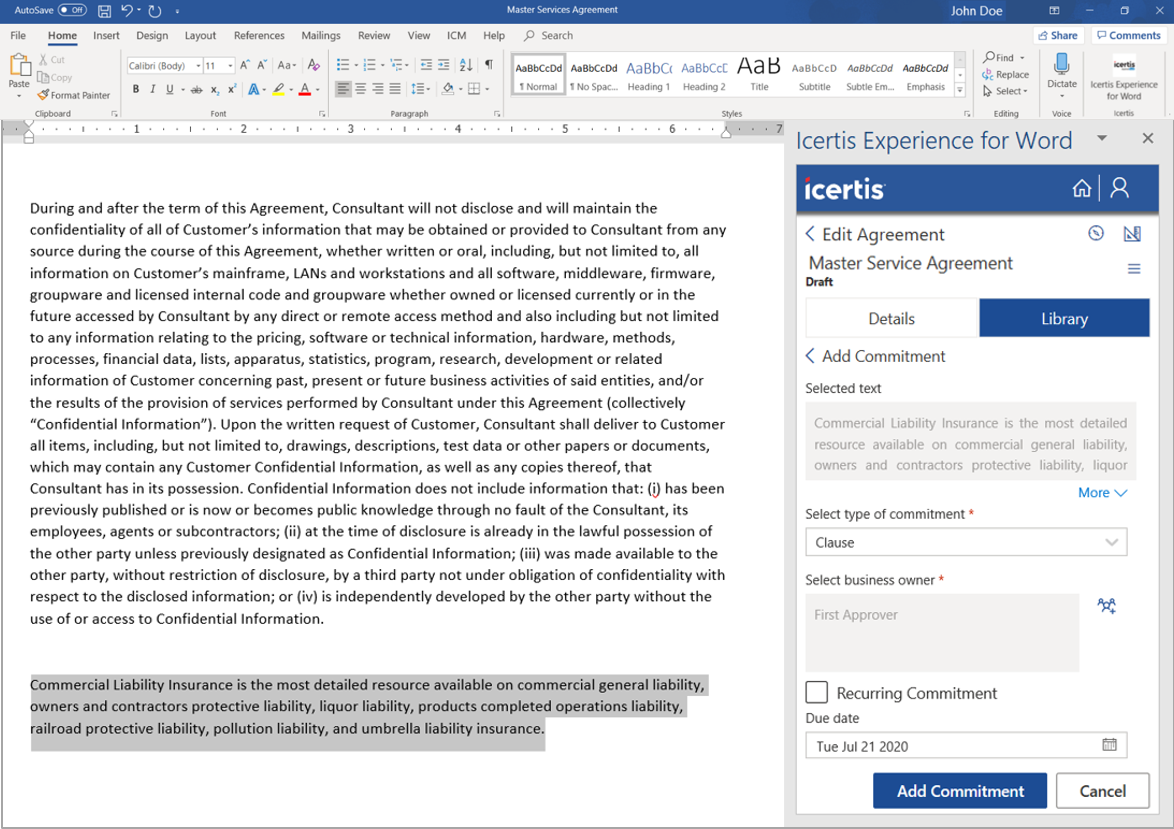Open the Select type of commitment dropdown

point(965,542)
